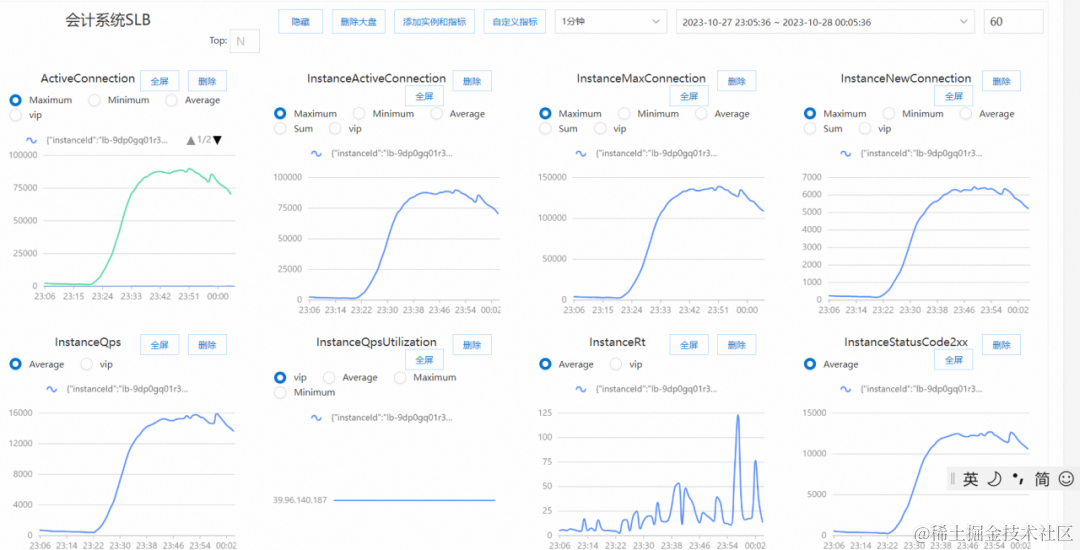The height and width of the screenshot is (550, 1080).
Task: Open InstanceRt chart 全屏
Action: [689, 345]
